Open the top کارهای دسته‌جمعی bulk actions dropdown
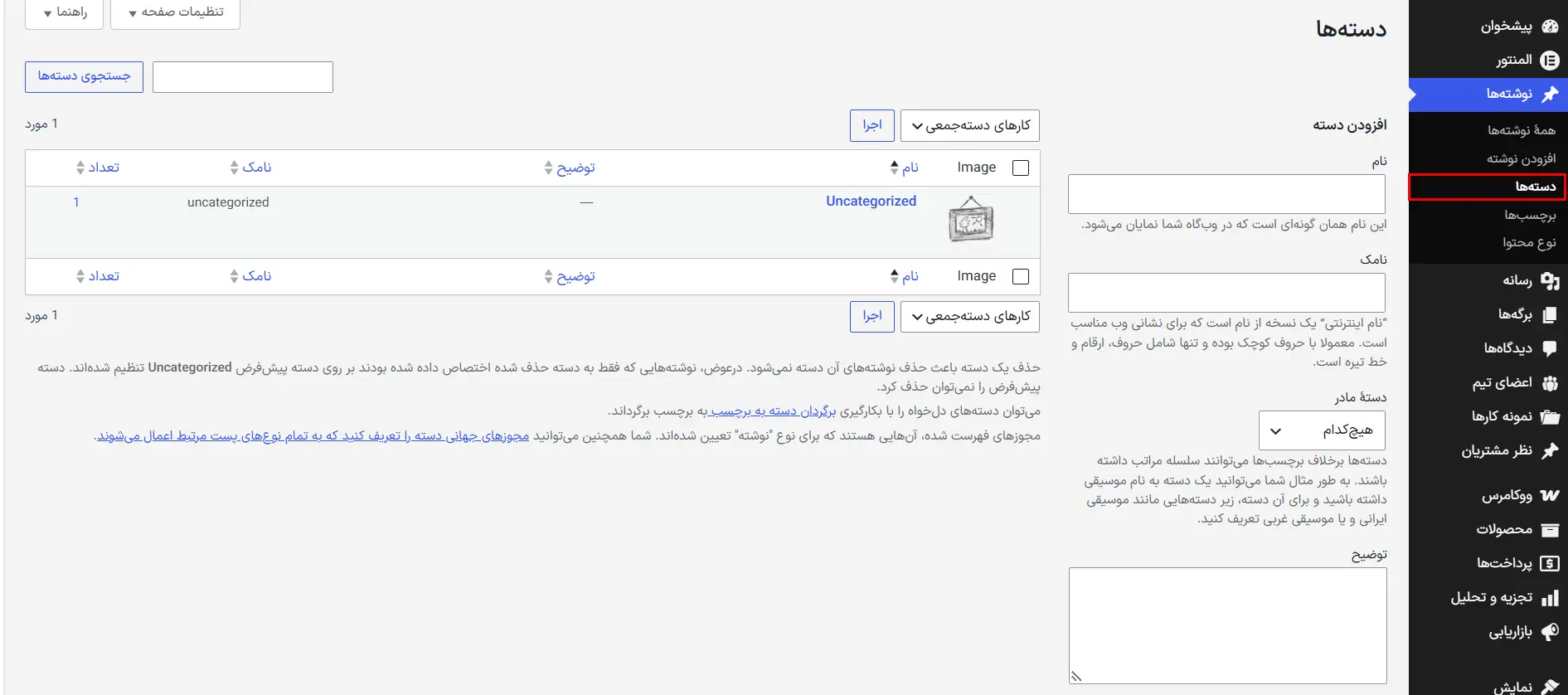Viewport: 1568px width, 695px height. [x=970, y=126]
